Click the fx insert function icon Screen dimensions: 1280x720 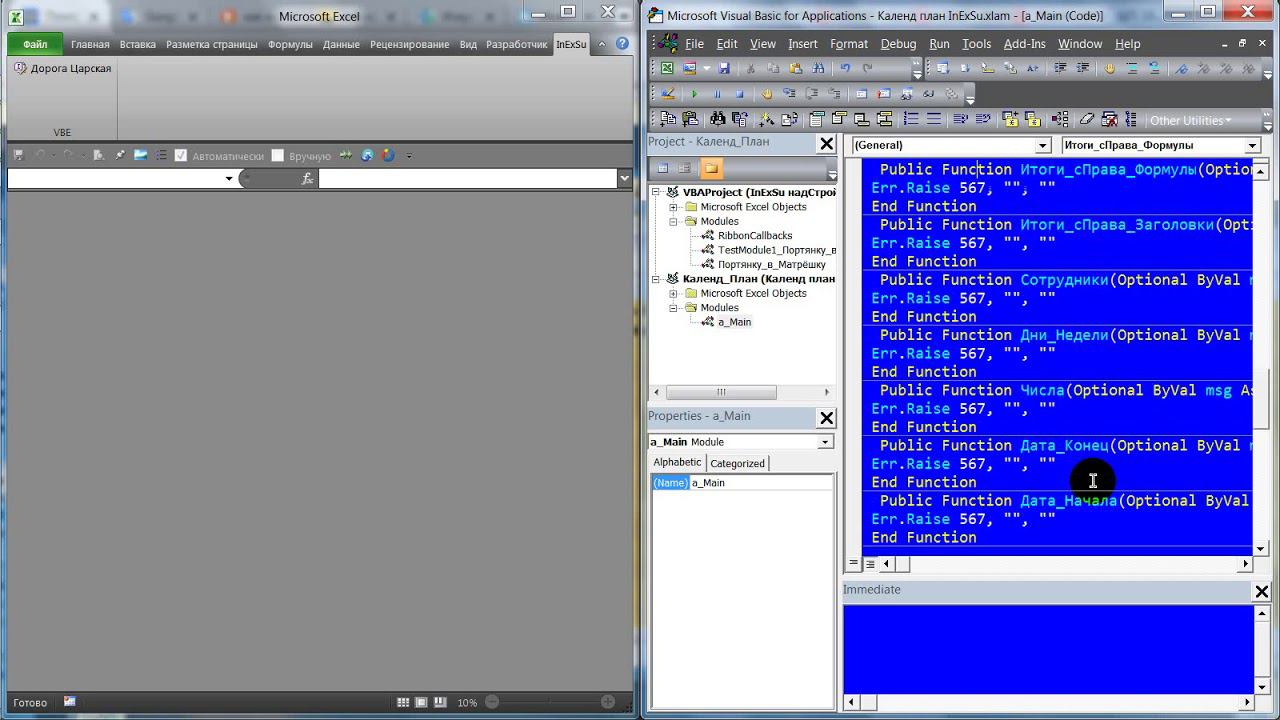(307, 179)
